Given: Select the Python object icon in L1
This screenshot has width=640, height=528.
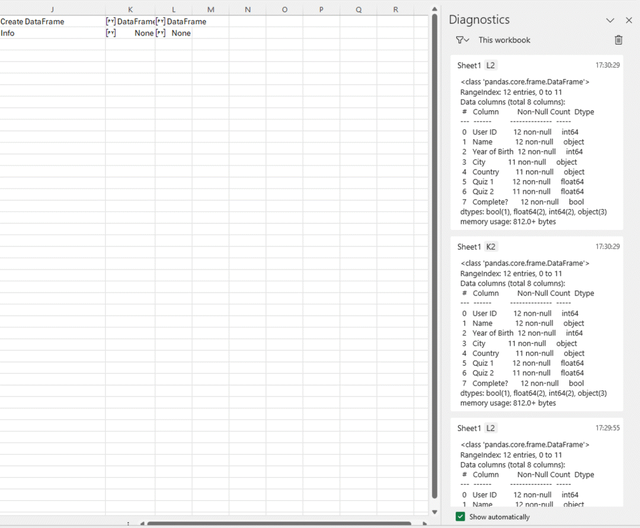Looking at the screenshot, I should pyautogui.click(x=160, y=21).
